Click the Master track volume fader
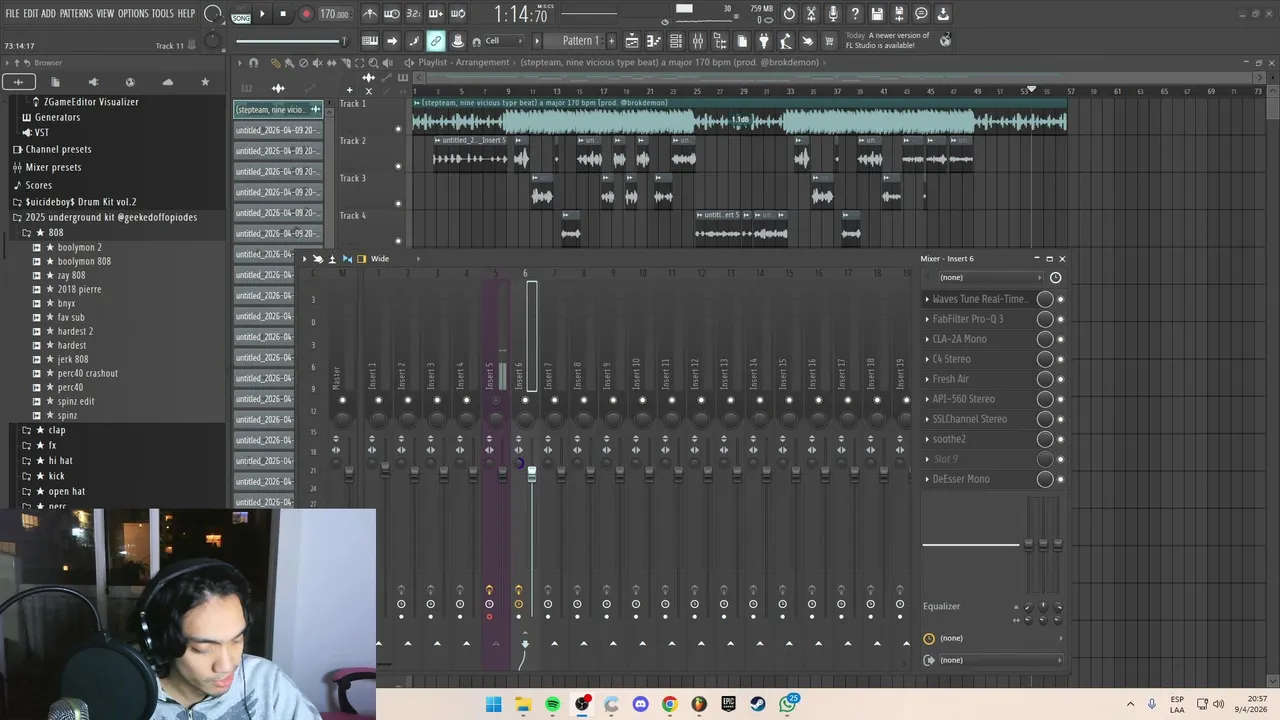1280x720 pixels. tap(349, 474)
